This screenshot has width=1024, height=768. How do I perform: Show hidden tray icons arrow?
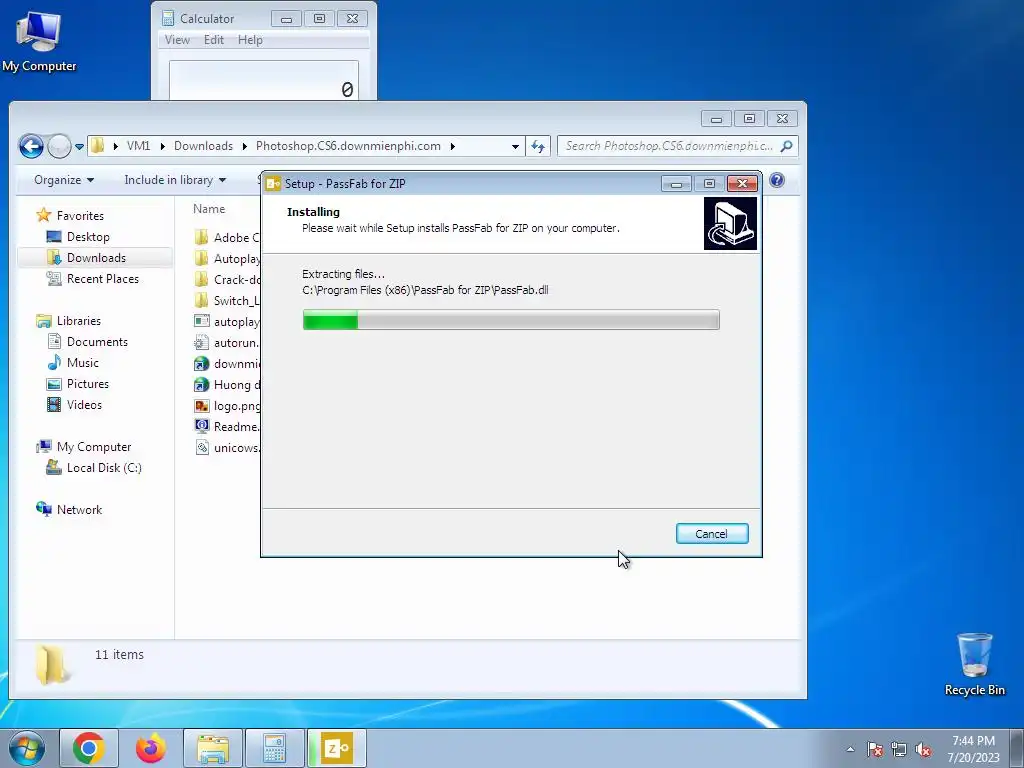[x=850, y=749]
